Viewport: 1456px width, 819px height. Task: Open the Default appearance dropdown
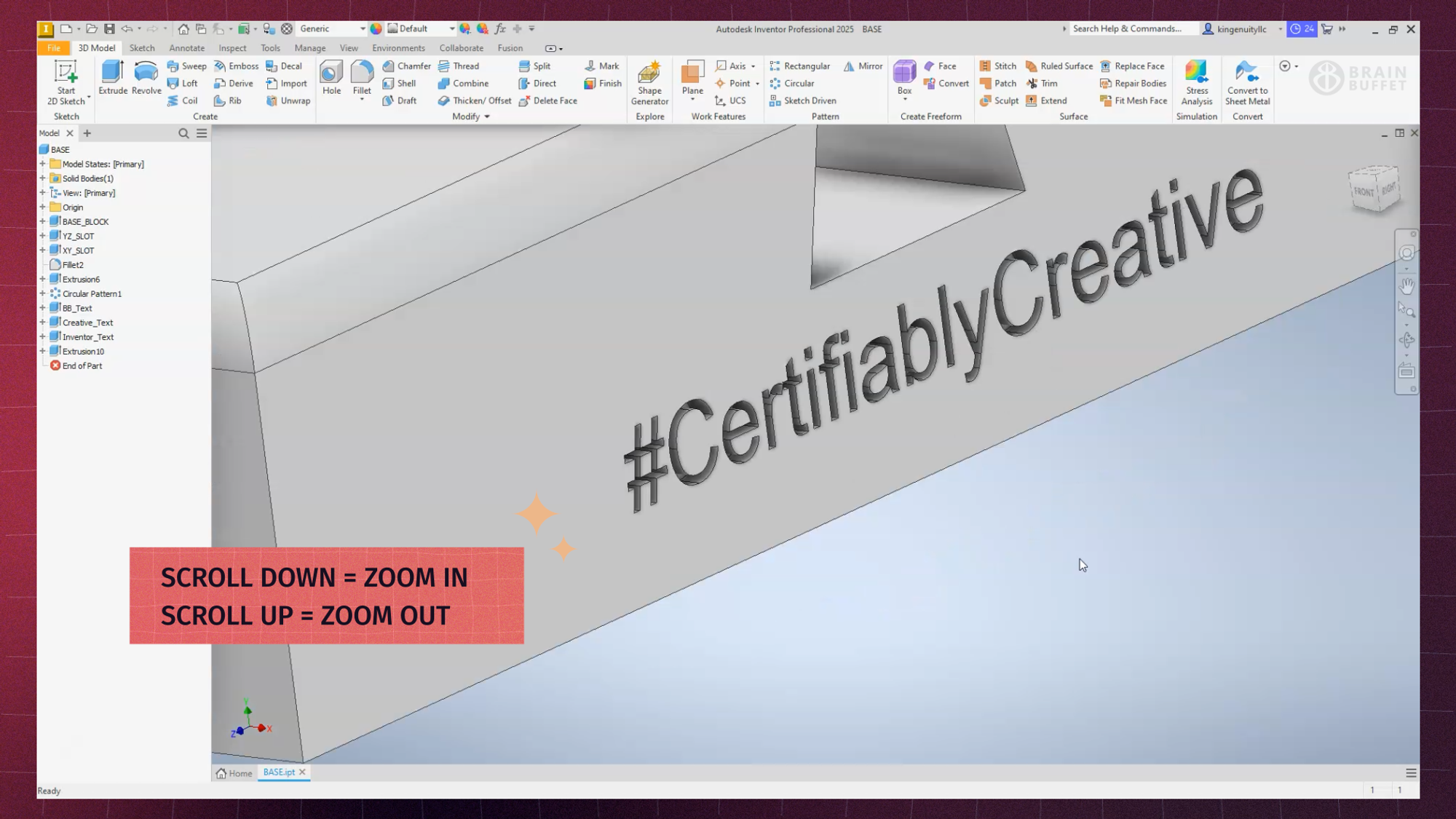(451, 29)
